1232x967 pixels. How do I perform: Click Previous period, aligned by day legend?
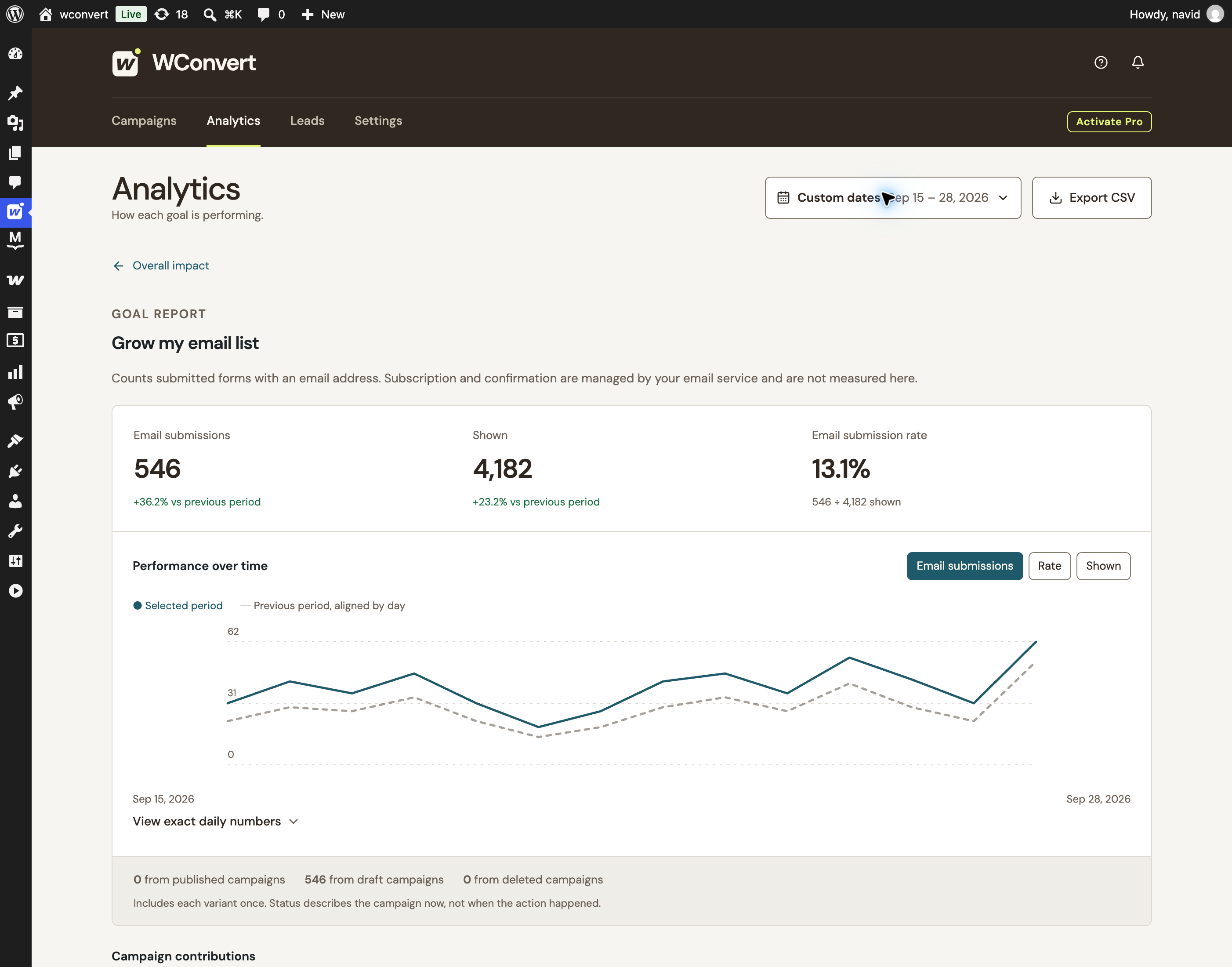(x=322, y=605)
